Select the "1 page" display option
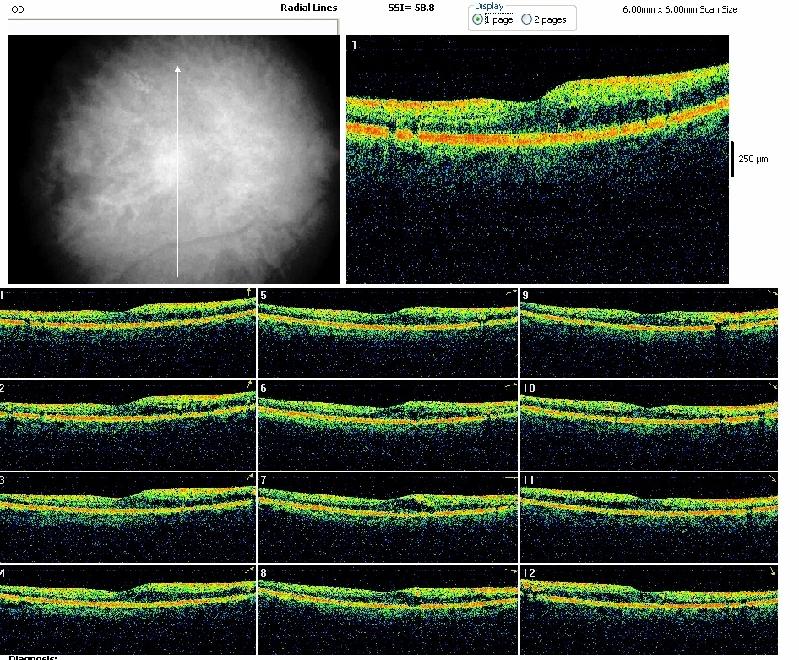 point(478,19)
